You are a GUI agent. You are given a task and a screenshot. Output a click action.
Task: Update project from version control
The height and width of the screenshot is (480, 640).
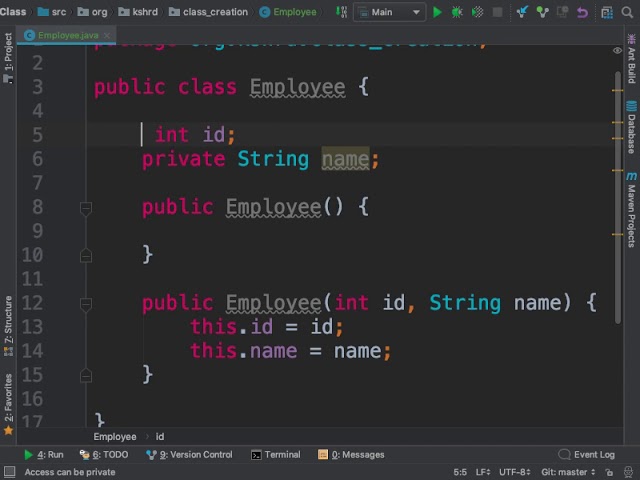(522, 12)
